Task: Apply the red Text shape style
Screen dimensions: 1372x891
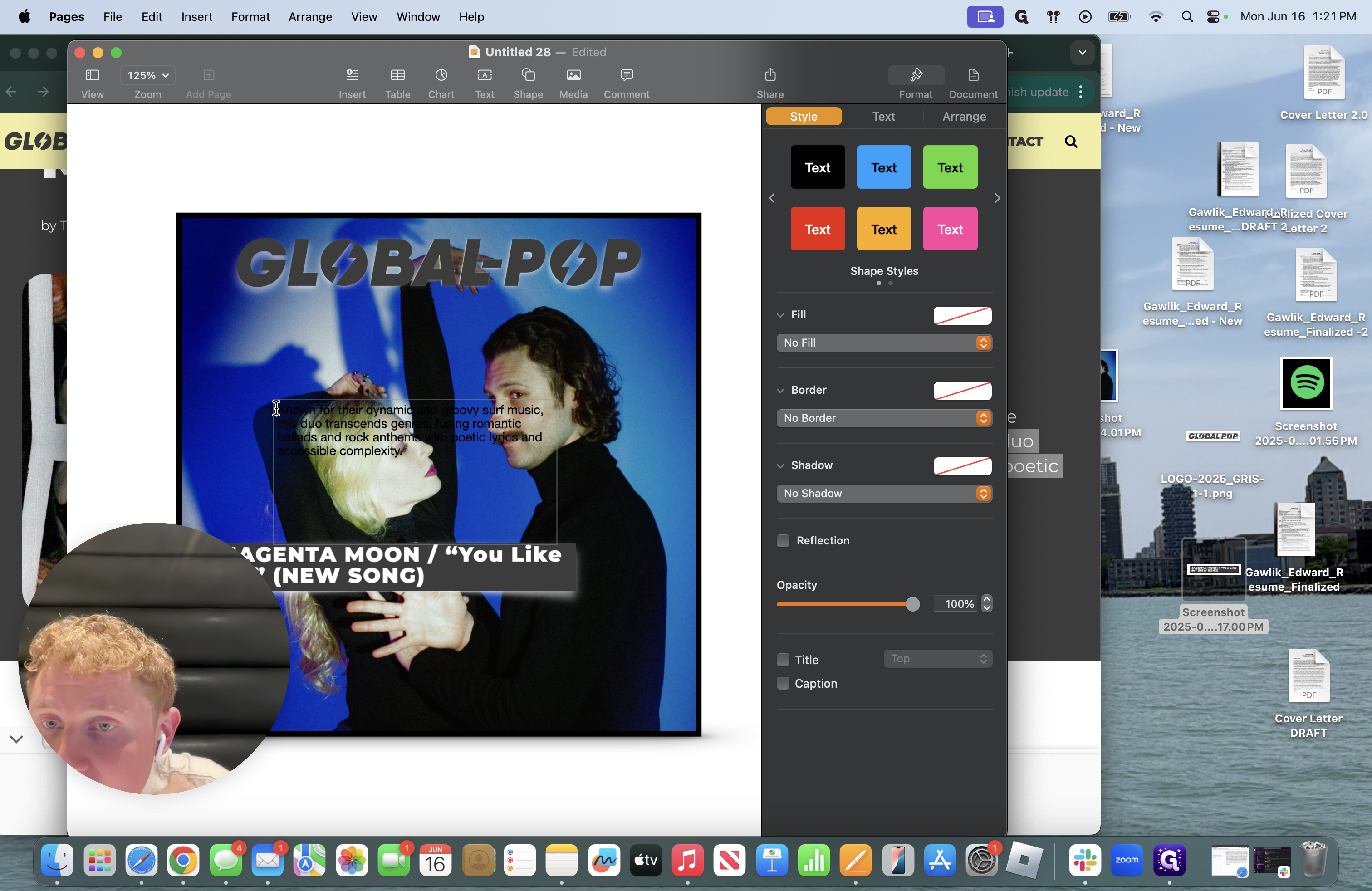Action: click(x=818, y=229)
